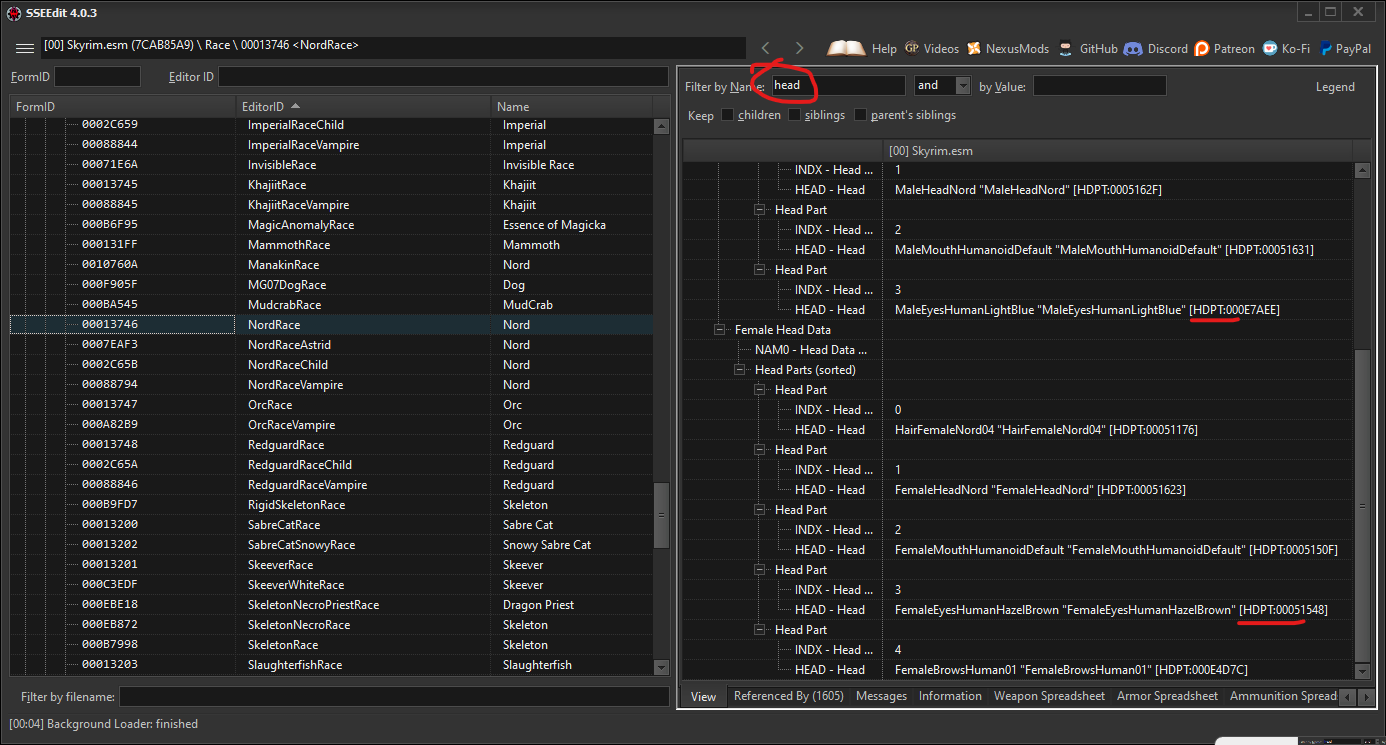Viewport: 1386px width, 745px height.
Task: Open the Ko-Fi link
Action: click(1286, 48)
